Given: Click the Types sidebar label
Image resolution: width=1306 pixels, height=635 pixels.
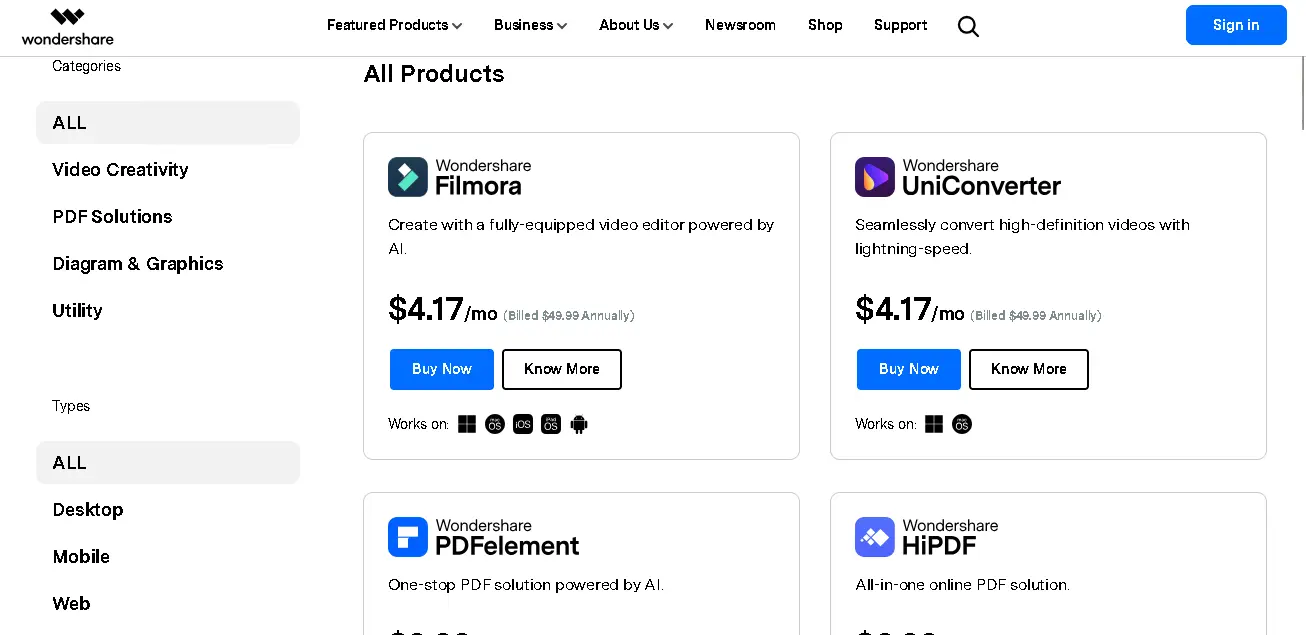Looking at the screenshot, I should click(x=71, y=406).
